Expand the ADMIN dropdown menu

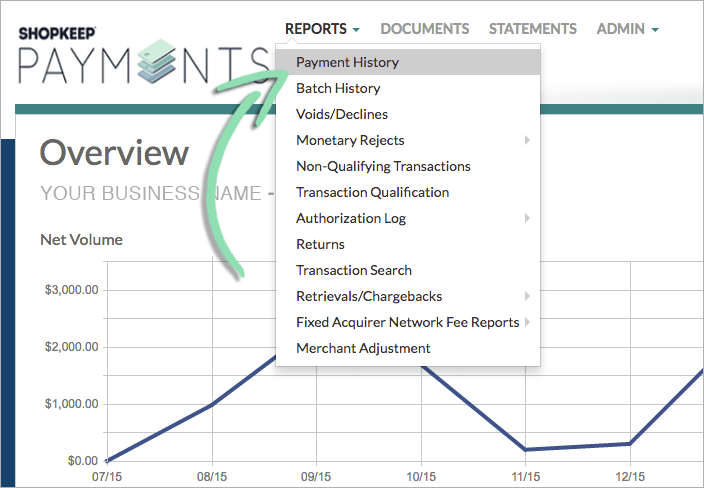tap(628, 29)
